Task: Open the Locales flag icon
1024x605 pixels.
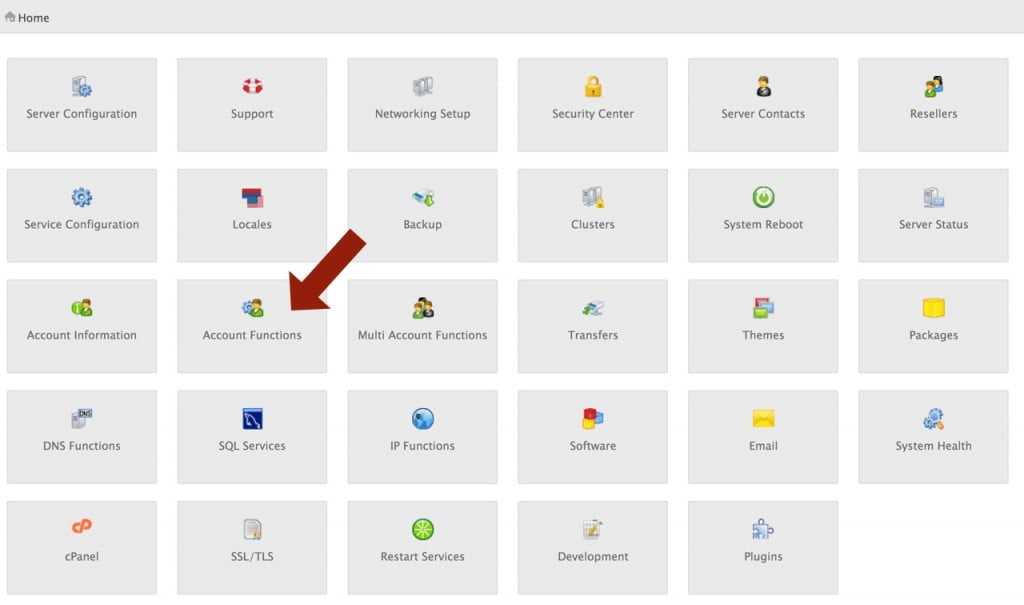Action: coord(252,197)
